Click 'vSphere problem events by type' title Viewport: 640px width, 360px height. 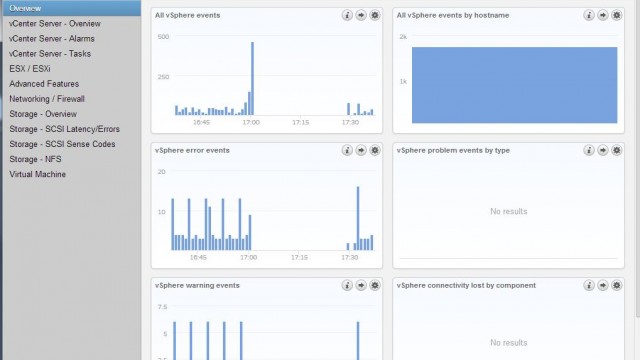pyautogui.click(x=453, y=150)
